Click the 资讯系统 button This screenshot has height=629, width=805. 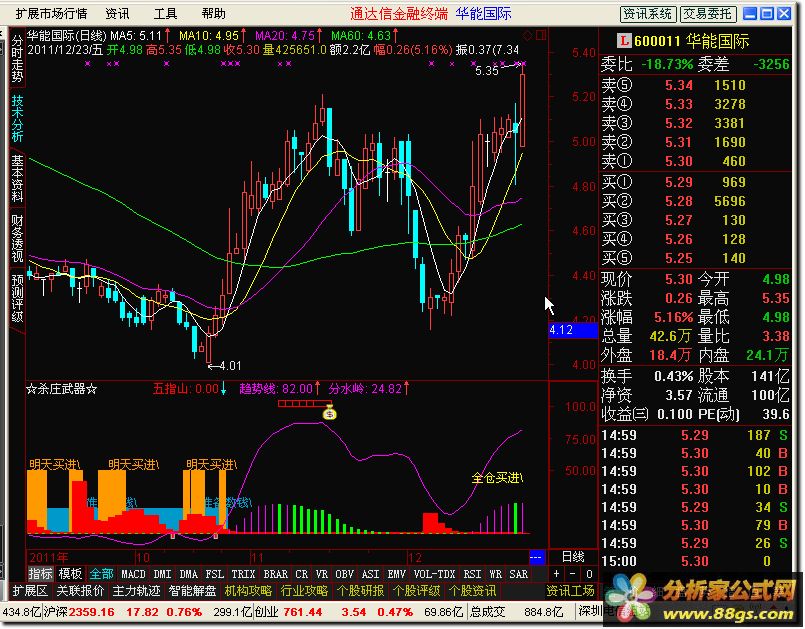pyautogui.click(x=647, y=14)
